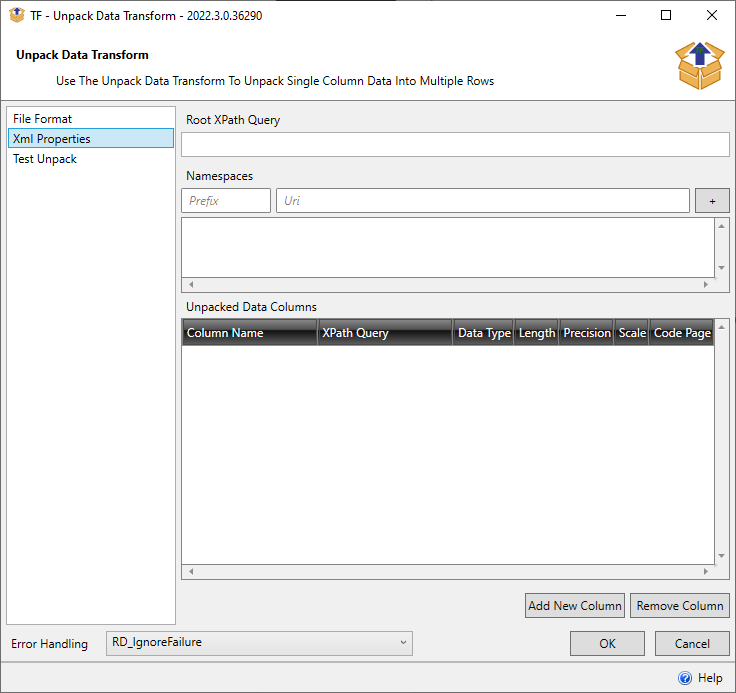Click namespaces list scroll up arrow
The image size is (736, 693).
721,226
